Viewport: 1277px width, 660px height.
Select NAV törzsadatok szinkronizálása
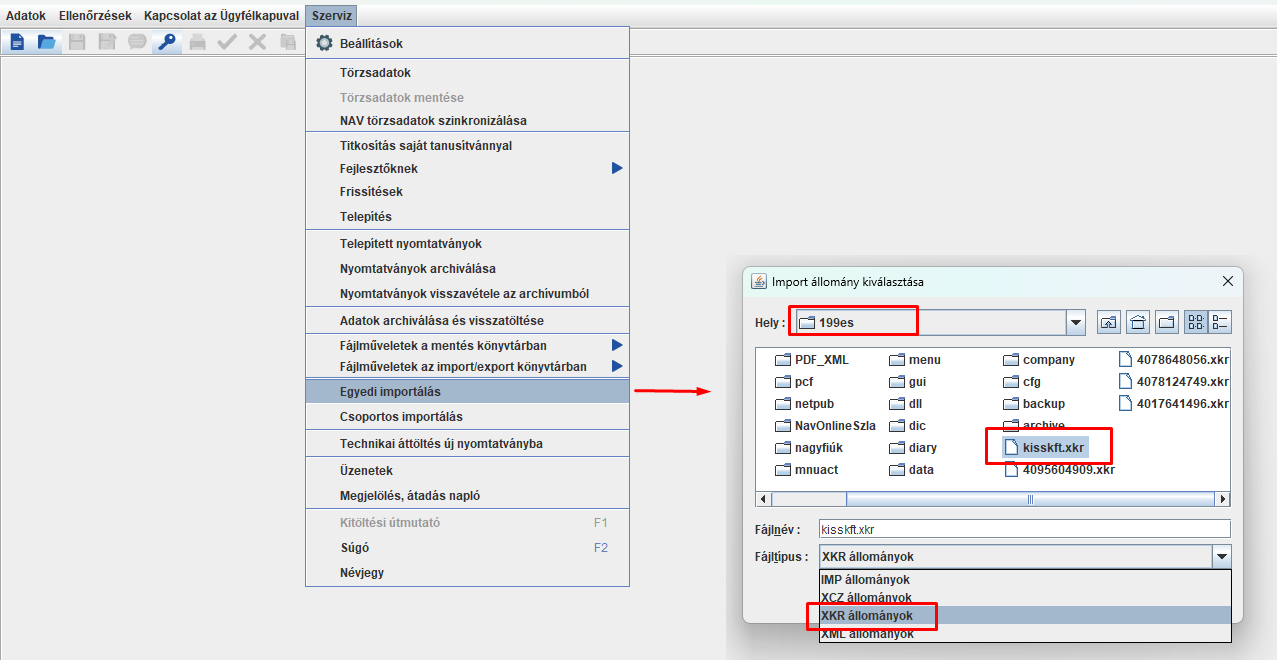[x=467, y=121]
